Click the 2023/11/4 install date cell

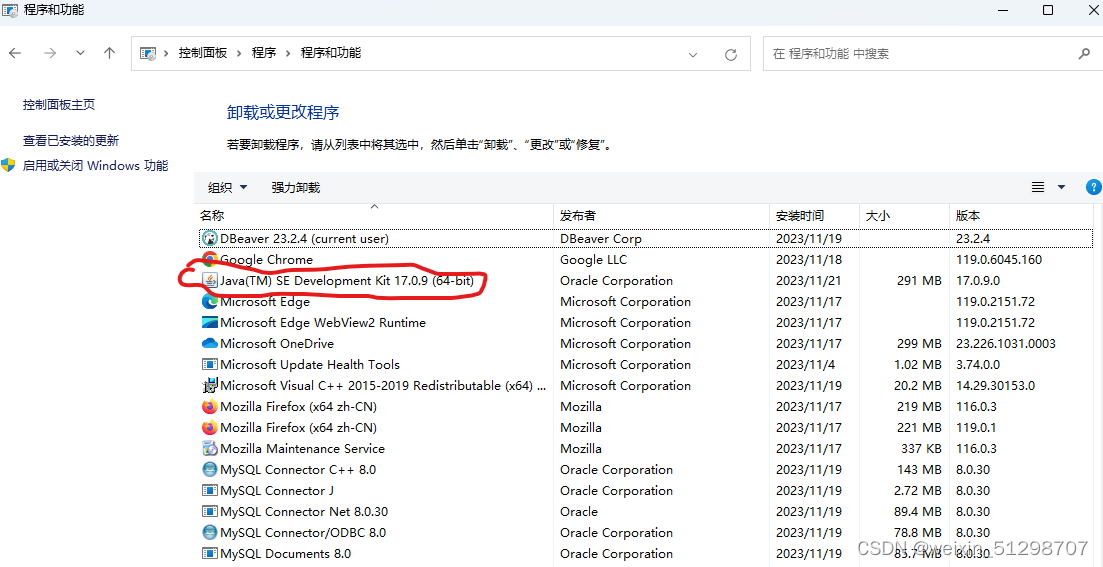805,364
